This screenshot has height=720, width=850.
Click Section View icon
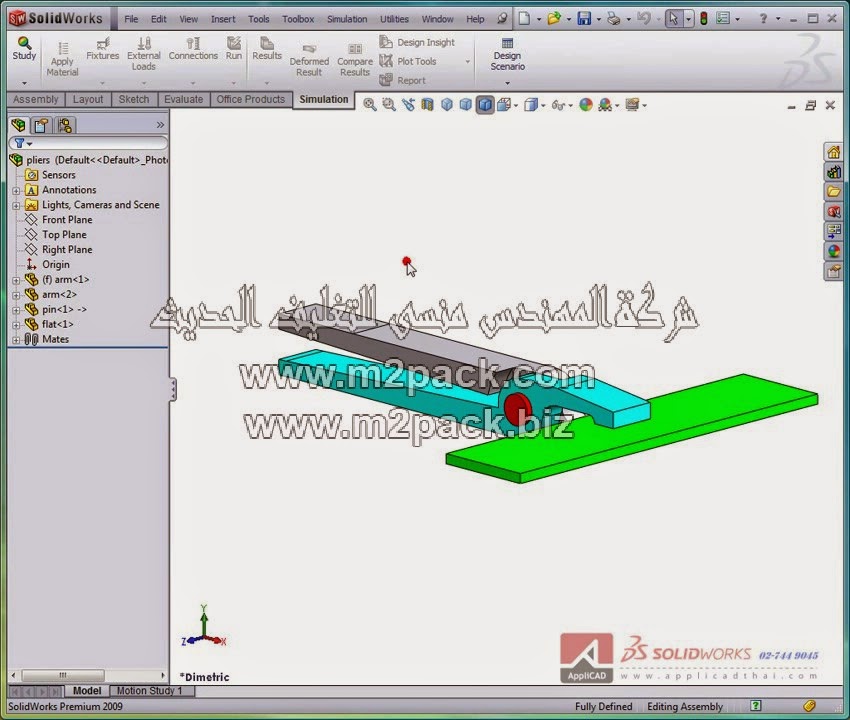[427, 105]
